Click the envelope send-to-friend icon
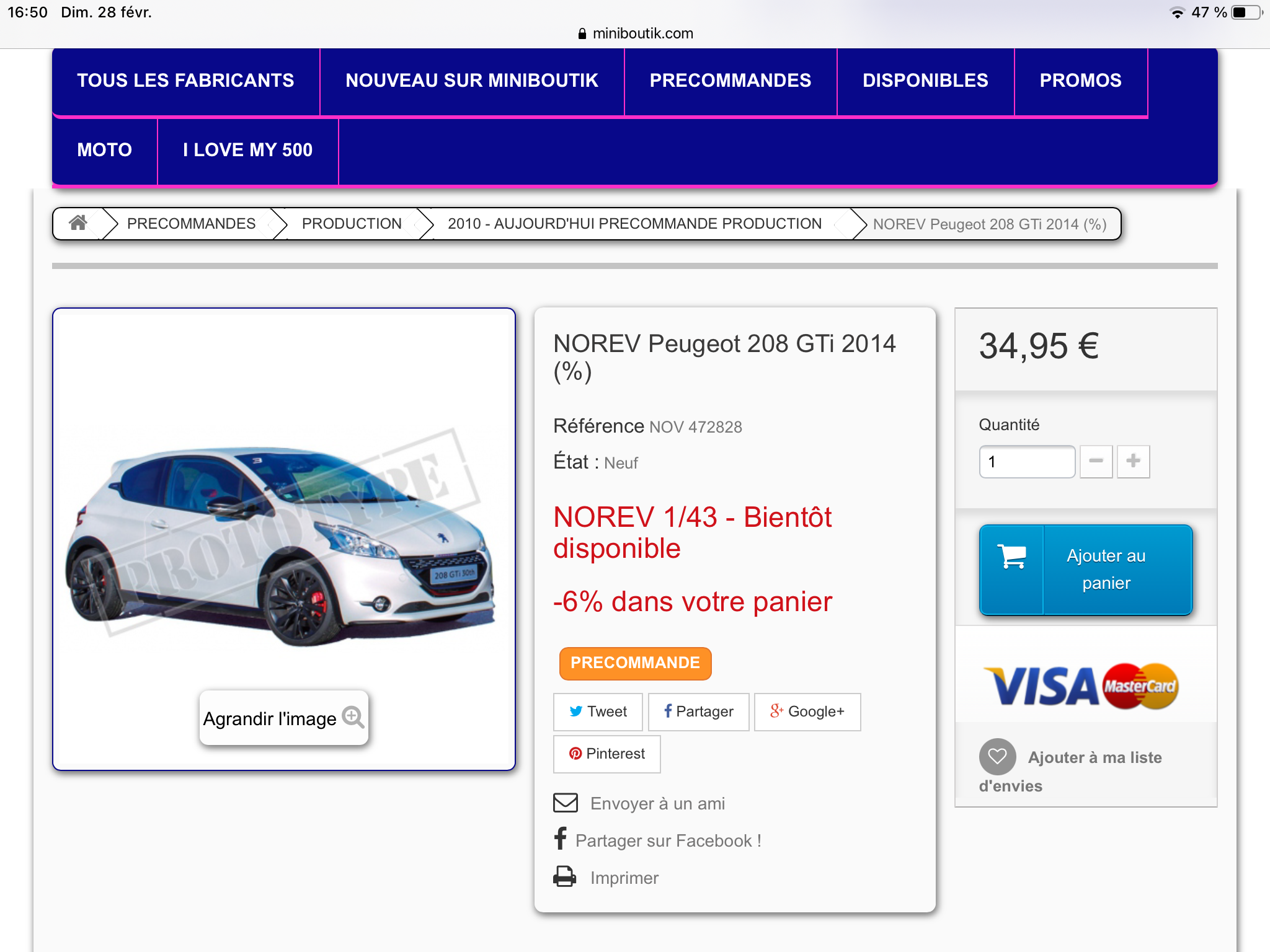Viewport: 1270px width, 952px height. (x=565, y=803)
